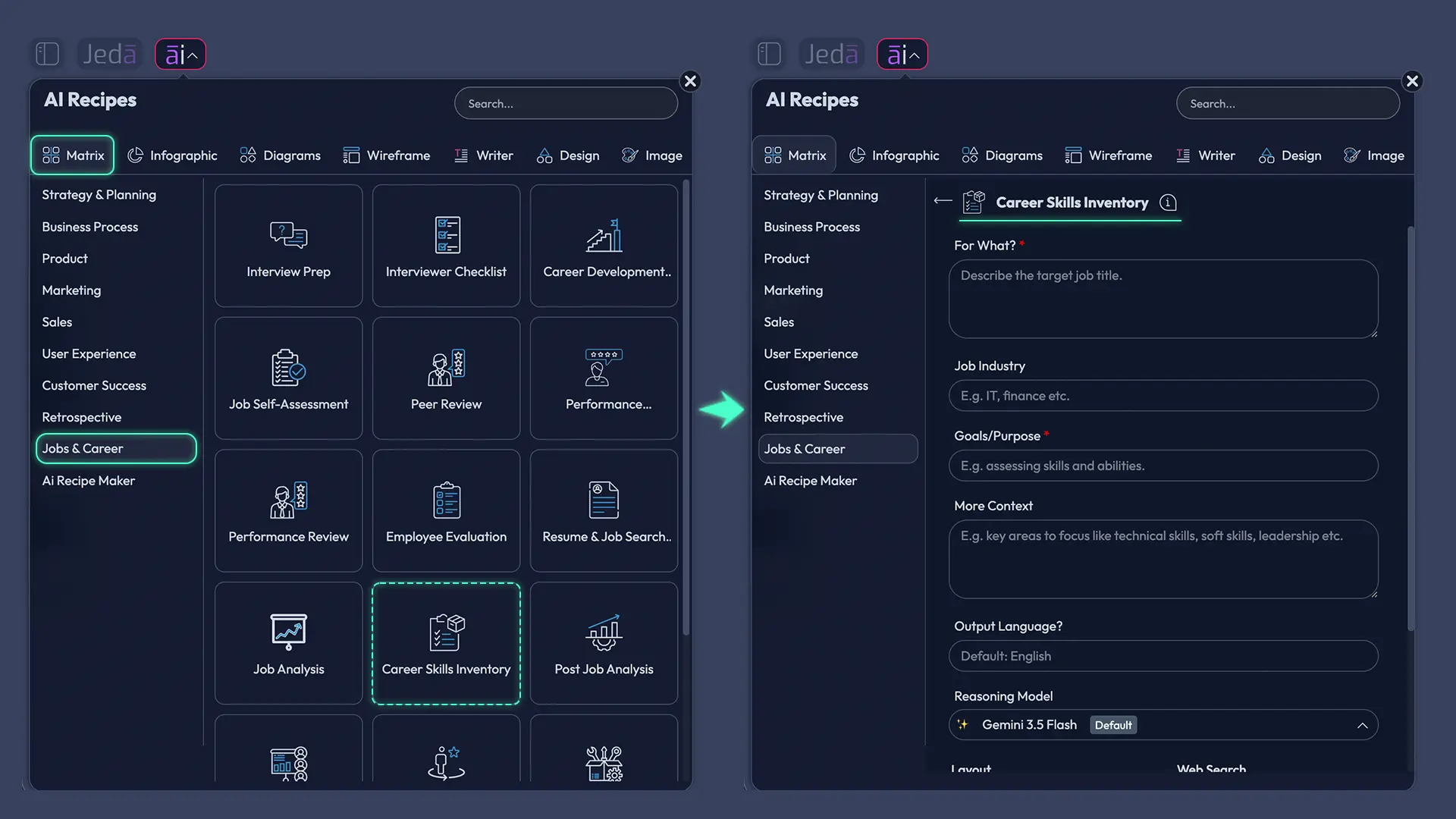This screenshot has width=1456, height=819.
Task: Close the left AI Recipes panel
Action: tap(690, 81)
